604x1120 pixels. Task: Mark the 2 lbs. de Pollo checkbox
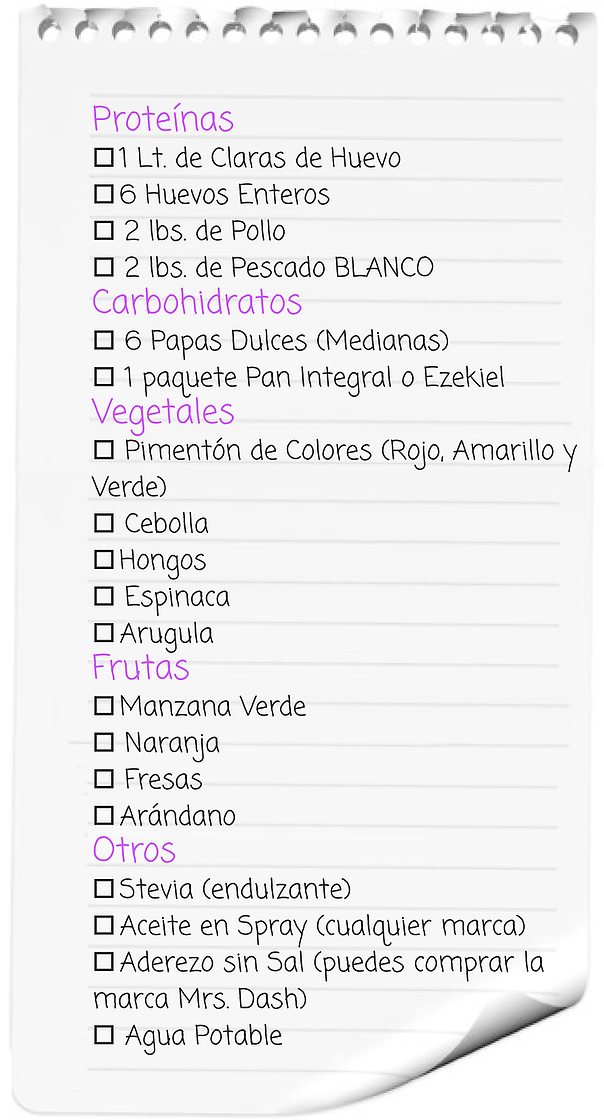[x=104, y=231]
